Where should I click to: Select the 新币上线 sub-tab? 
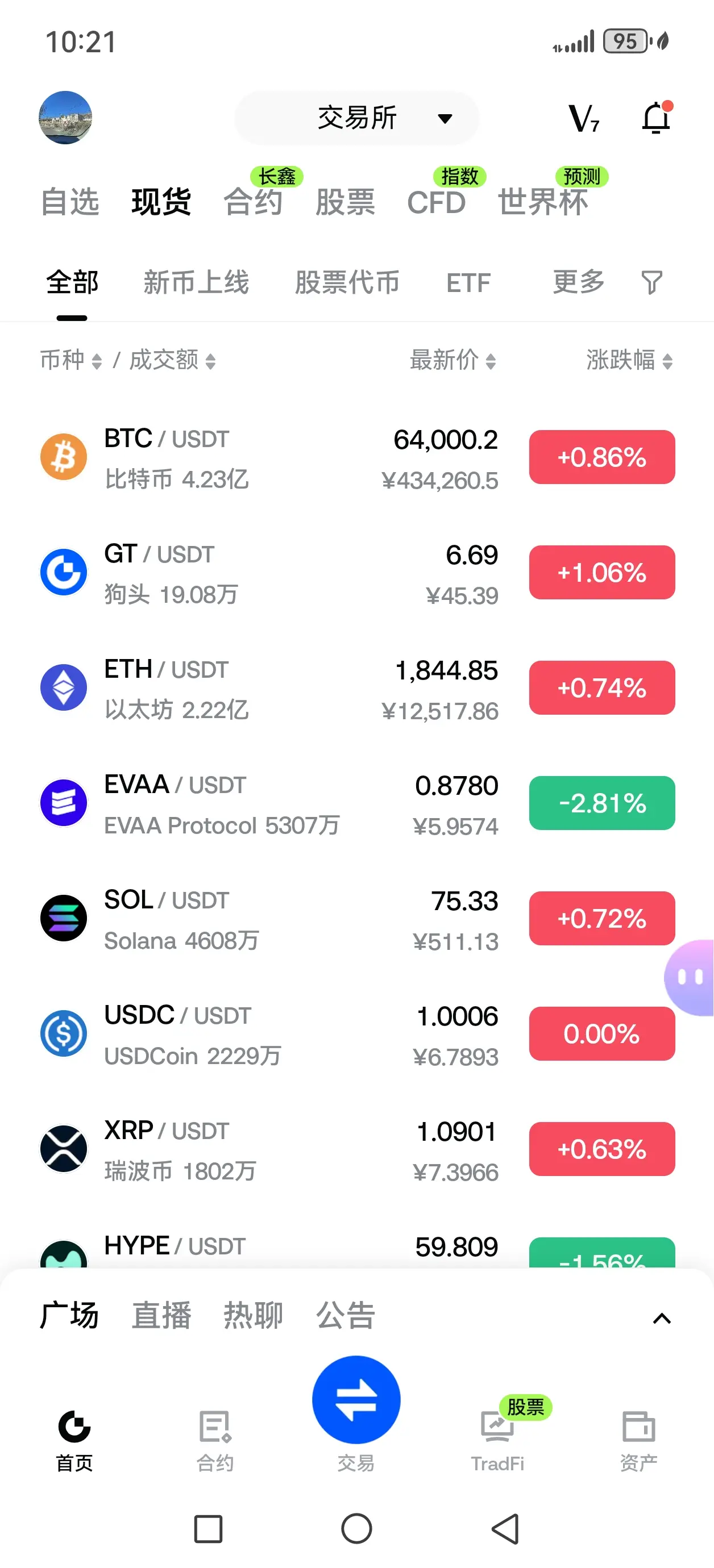pyautogui.click(x=196, y=282)
